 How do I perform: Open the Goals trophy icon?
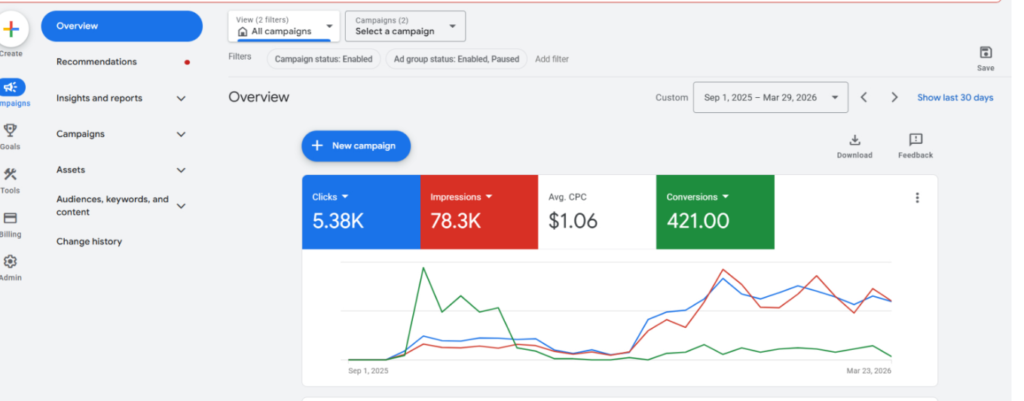11,130
